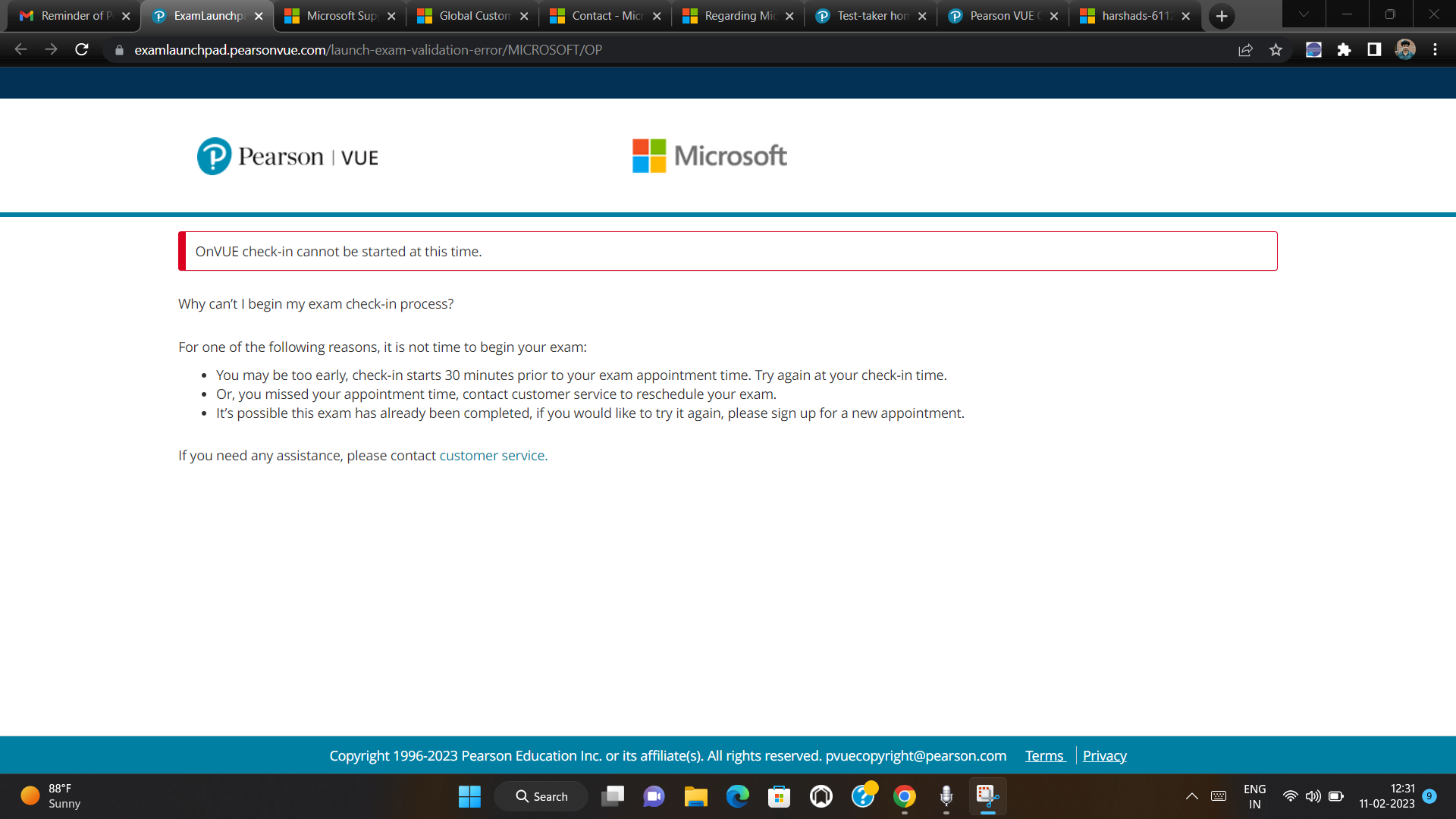Reload the current page
The height and width of the screenshot is (819, 1456).
coord(82,49)
